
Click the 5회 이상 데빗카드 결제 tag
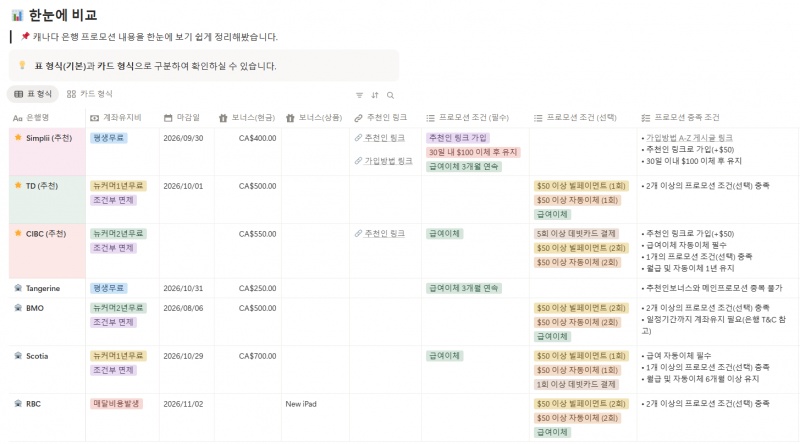(576, 234)
